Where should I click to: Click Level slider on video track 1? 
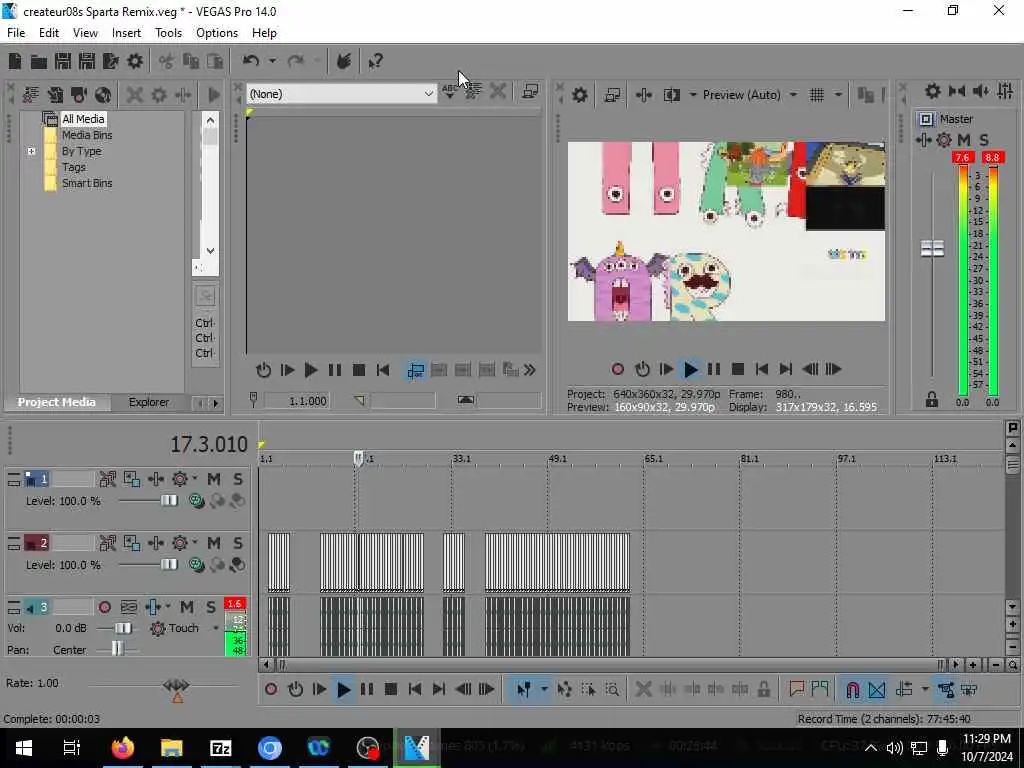pos(168,501)
